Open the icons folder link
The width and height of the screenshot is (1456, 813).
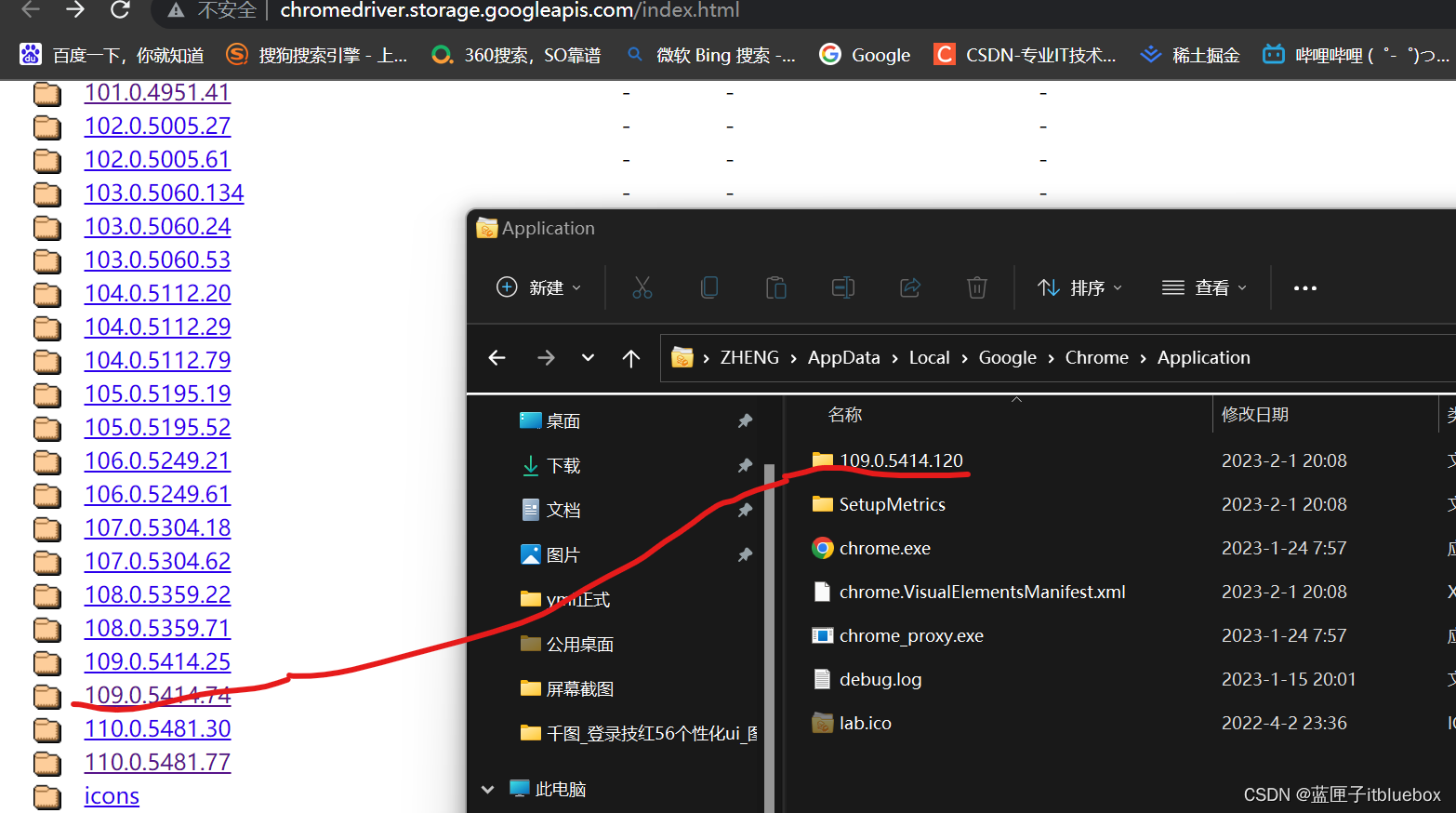point(112,795)
